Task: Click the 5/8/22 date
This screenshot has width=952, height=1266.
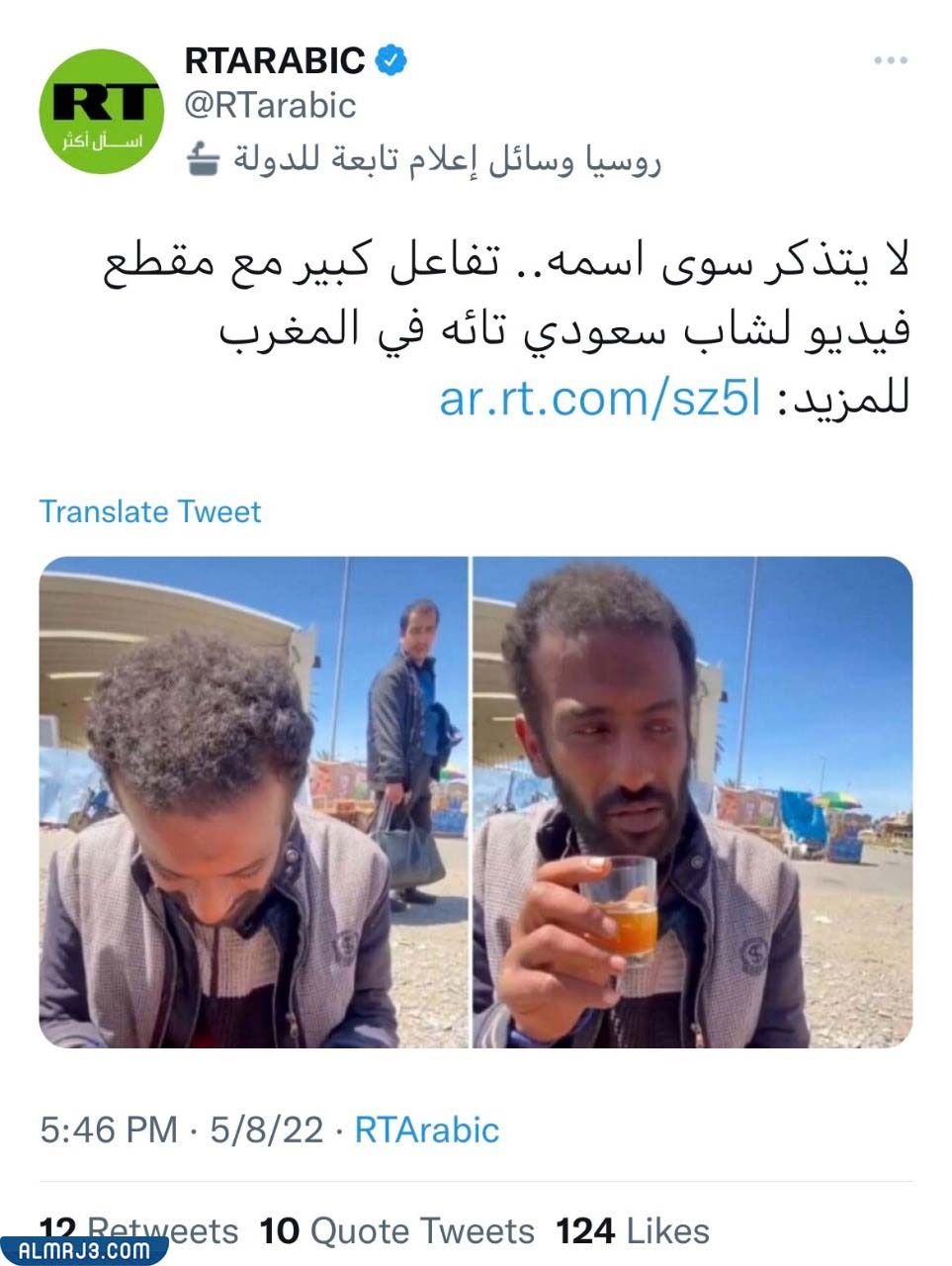Action: [267, 1130]
